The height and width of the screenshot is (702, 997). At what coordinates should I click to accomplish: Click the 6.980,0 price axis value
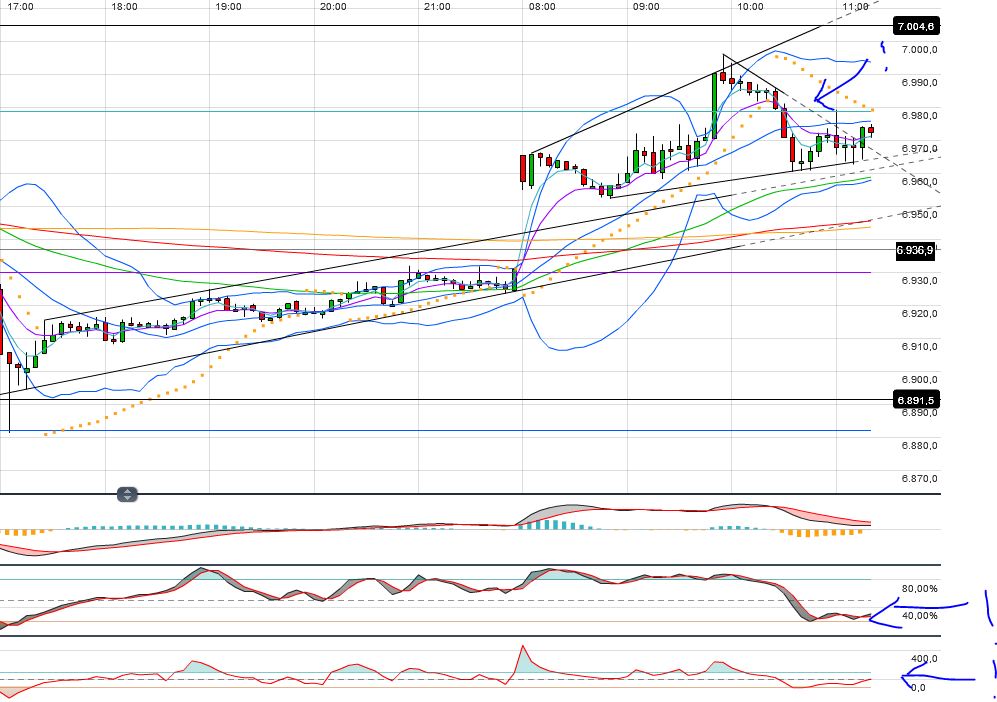click(x=919, y=116)
